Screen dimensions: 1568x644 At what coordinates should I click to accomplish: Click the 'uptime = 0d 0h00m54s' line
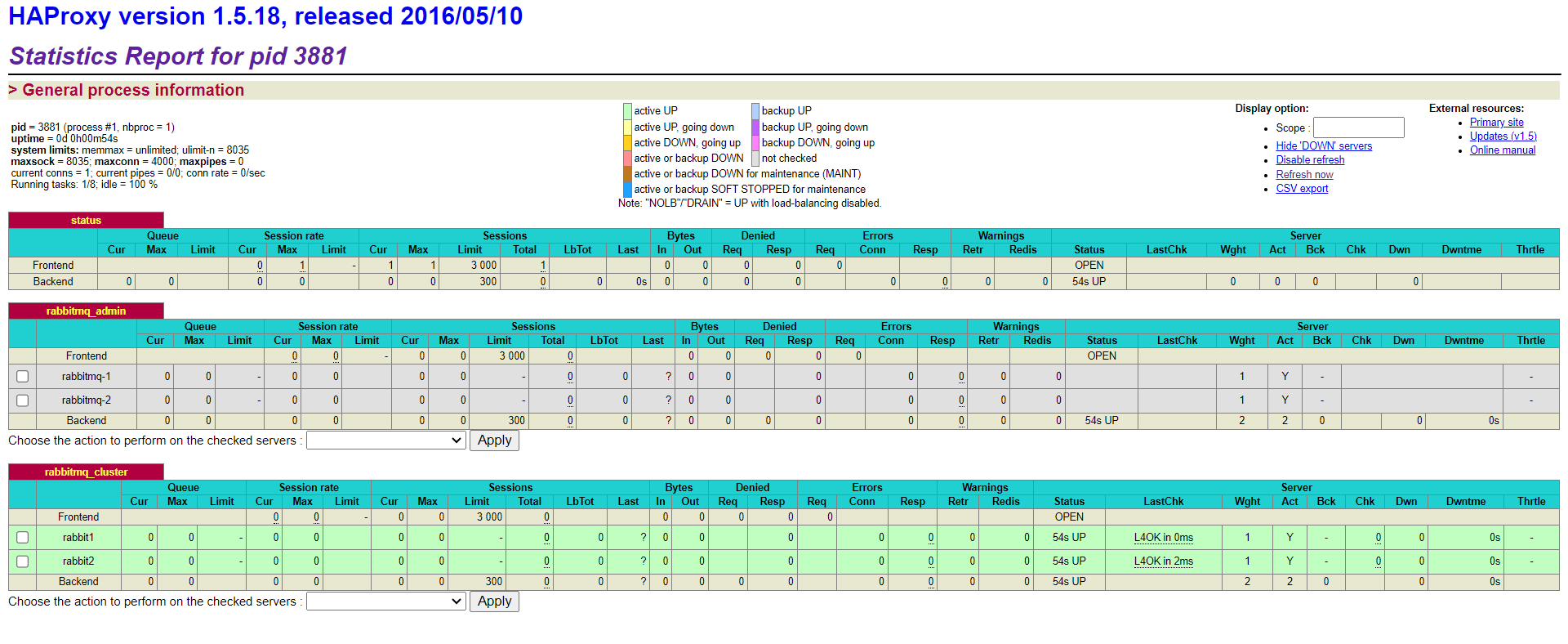[65, 139]
